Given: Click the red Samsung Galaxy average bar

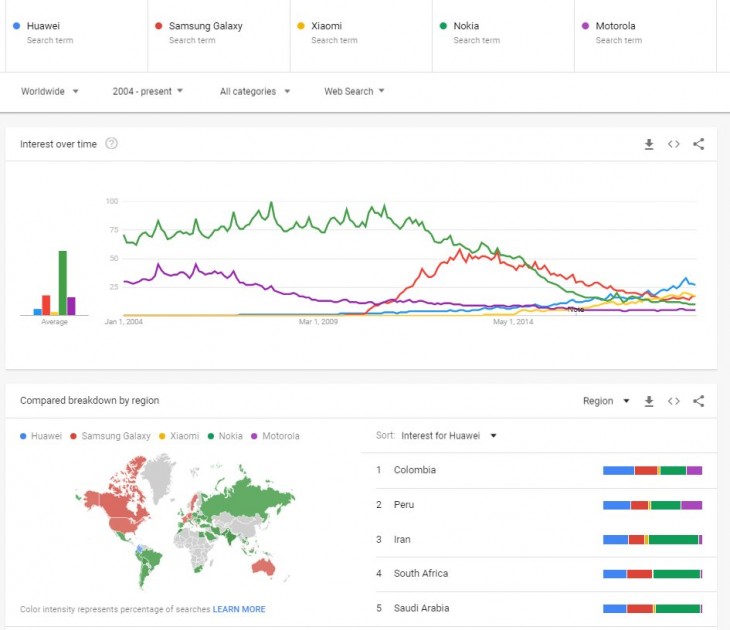Looking at the screenshot, I should (46, 305).
